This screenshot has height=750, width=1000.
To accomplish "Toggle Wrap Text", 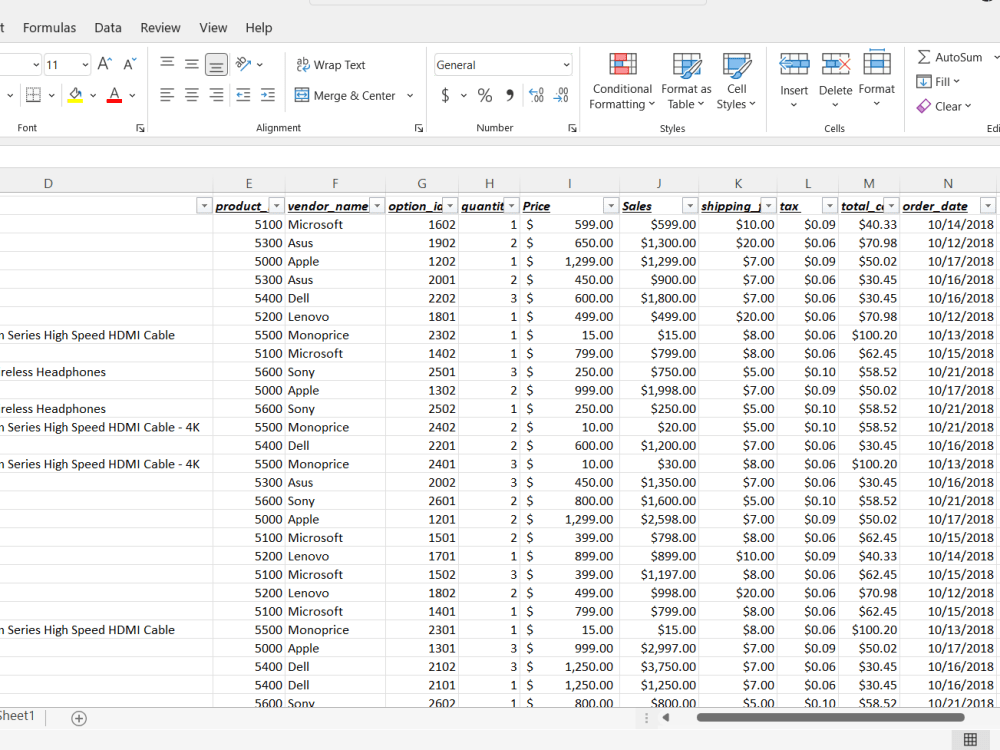I will pyautogui.click(x=331, y=64).
